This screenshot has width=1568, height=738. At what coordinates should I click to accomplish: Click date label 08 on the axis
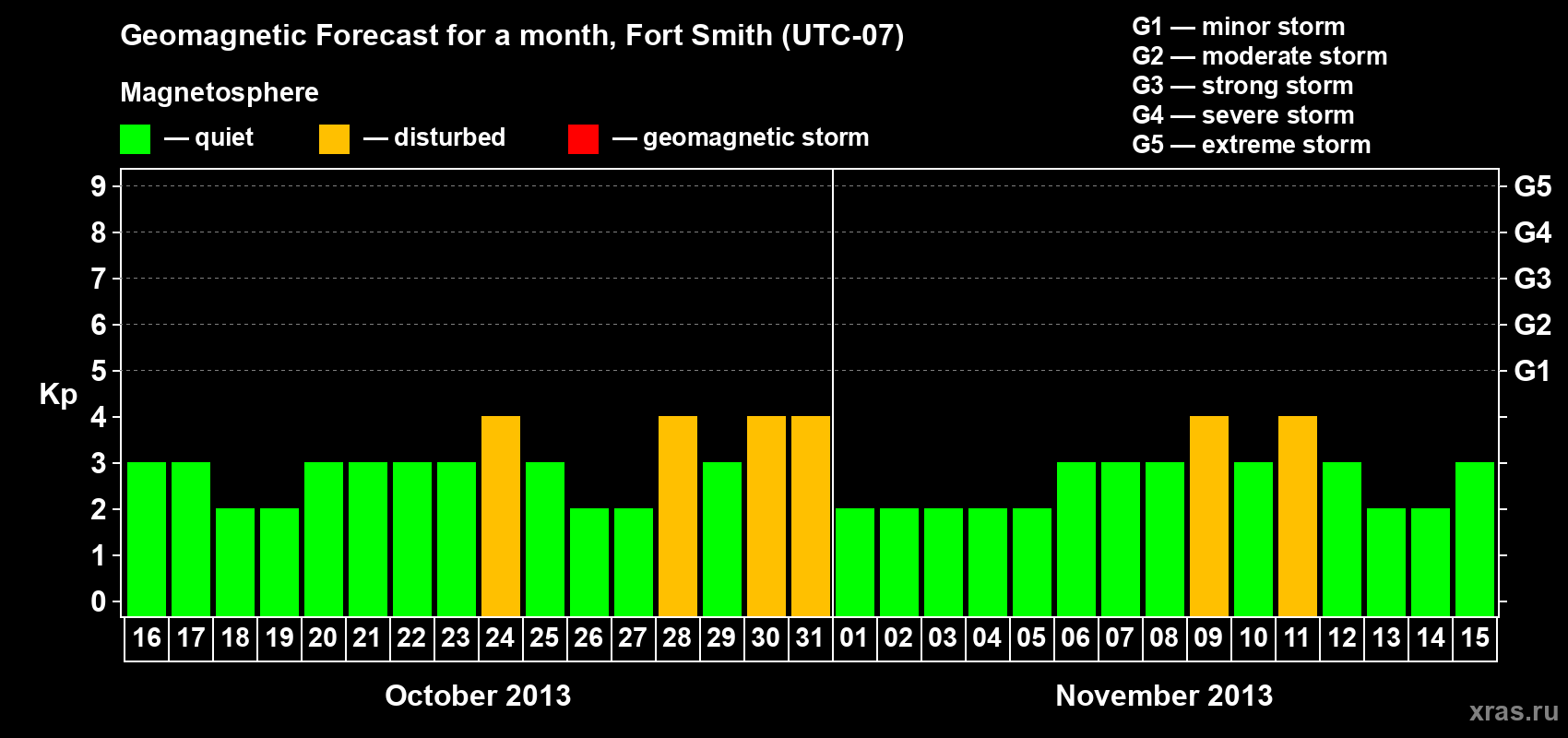[1164, 637]
